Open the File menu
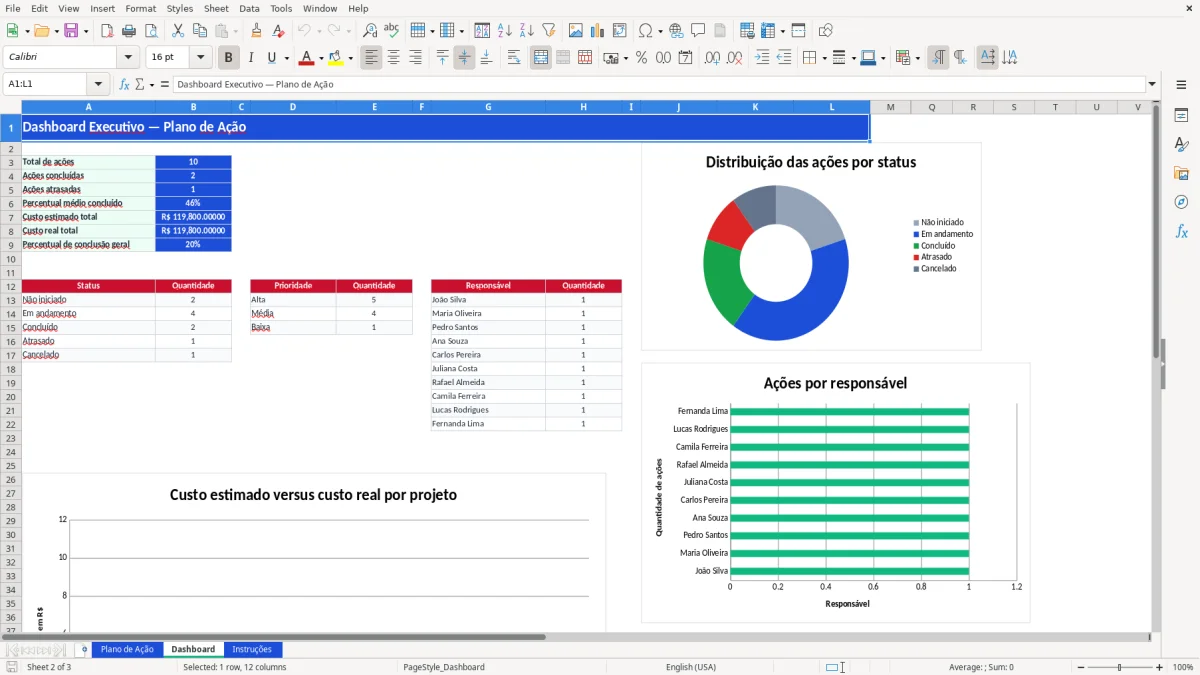1200x675 pixels. 13,8
